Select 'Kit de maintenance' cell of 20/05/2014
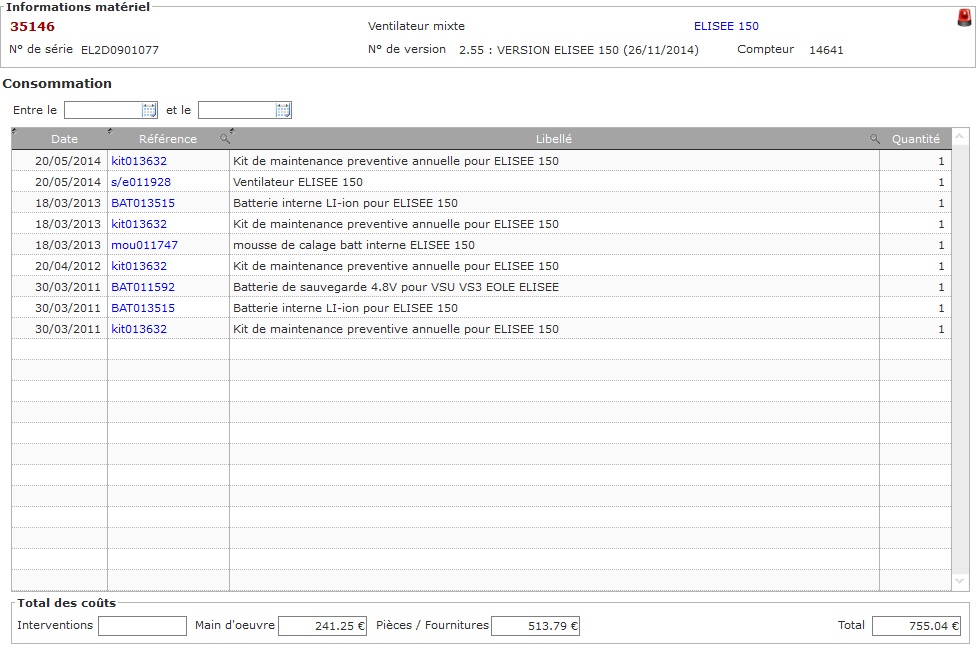 click(554, 161)
